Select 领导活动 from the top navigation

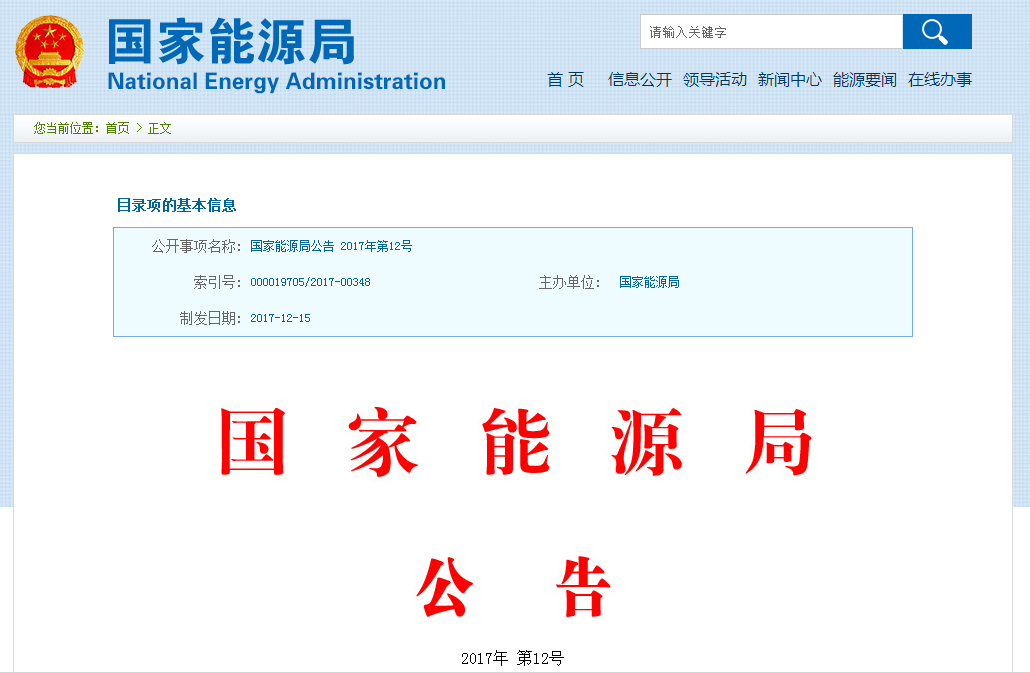714,80
